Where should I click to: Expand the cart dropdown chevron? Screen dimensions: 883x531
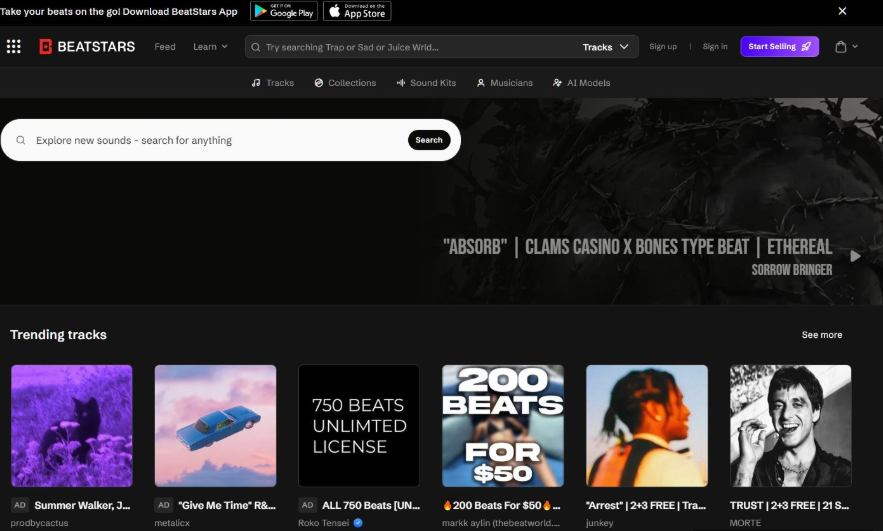(x=855, y=47)
